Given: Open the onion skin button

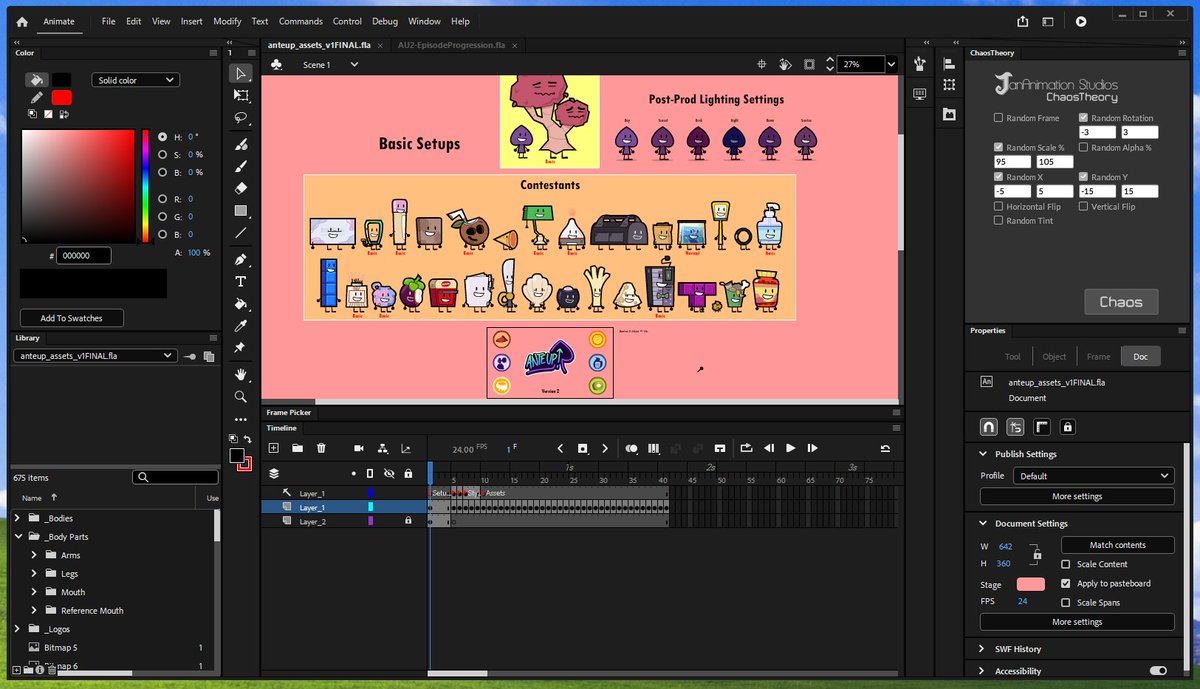Looking at the screenshot, I should coord(631,448).
